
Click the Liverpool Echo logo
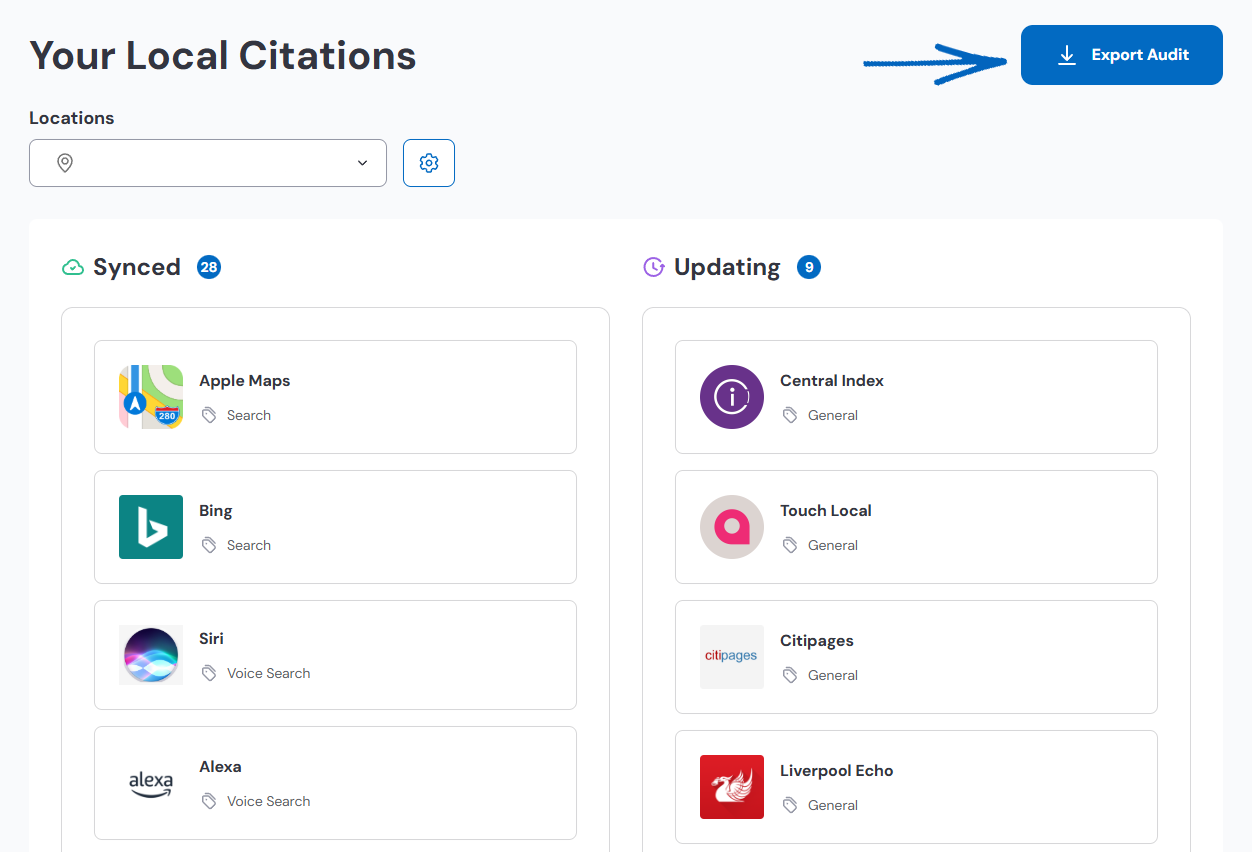(x=732, y=787)
